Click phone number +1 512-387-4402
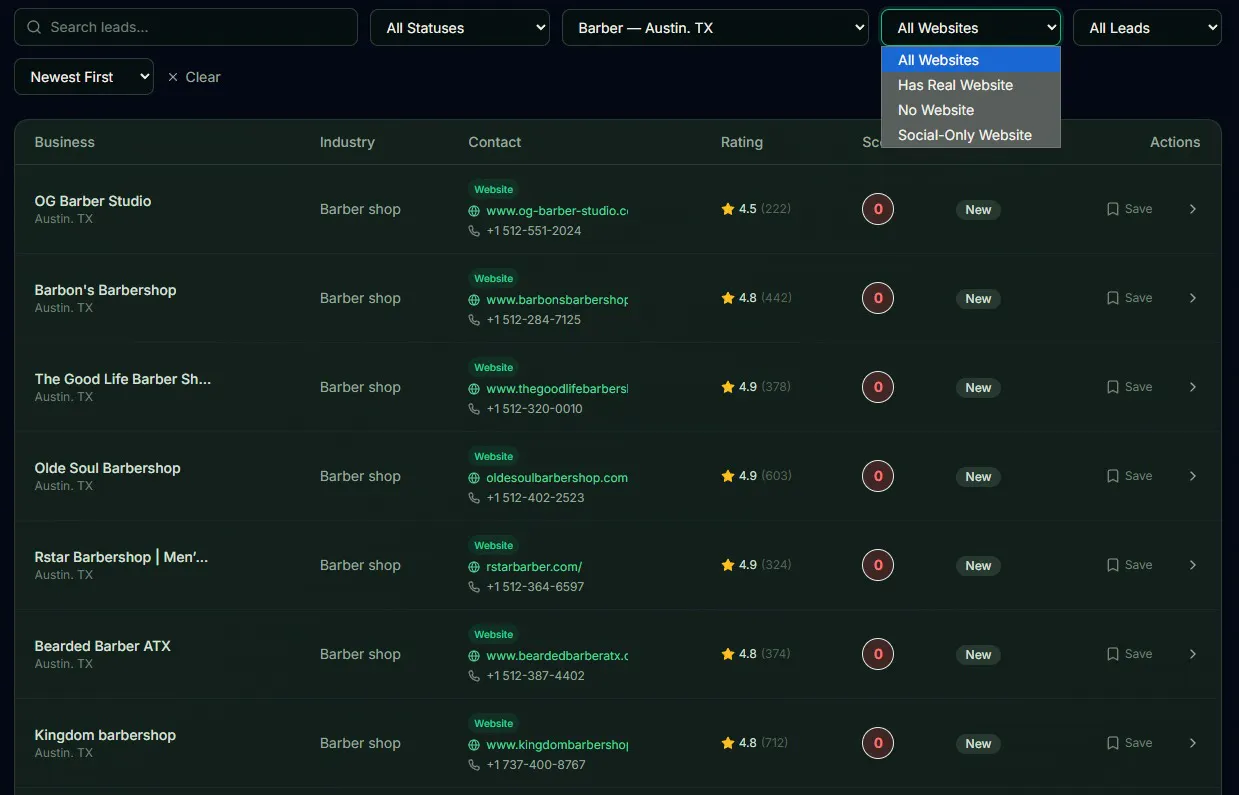This screenshot has width=1239, height=795. tap(535, 676)
